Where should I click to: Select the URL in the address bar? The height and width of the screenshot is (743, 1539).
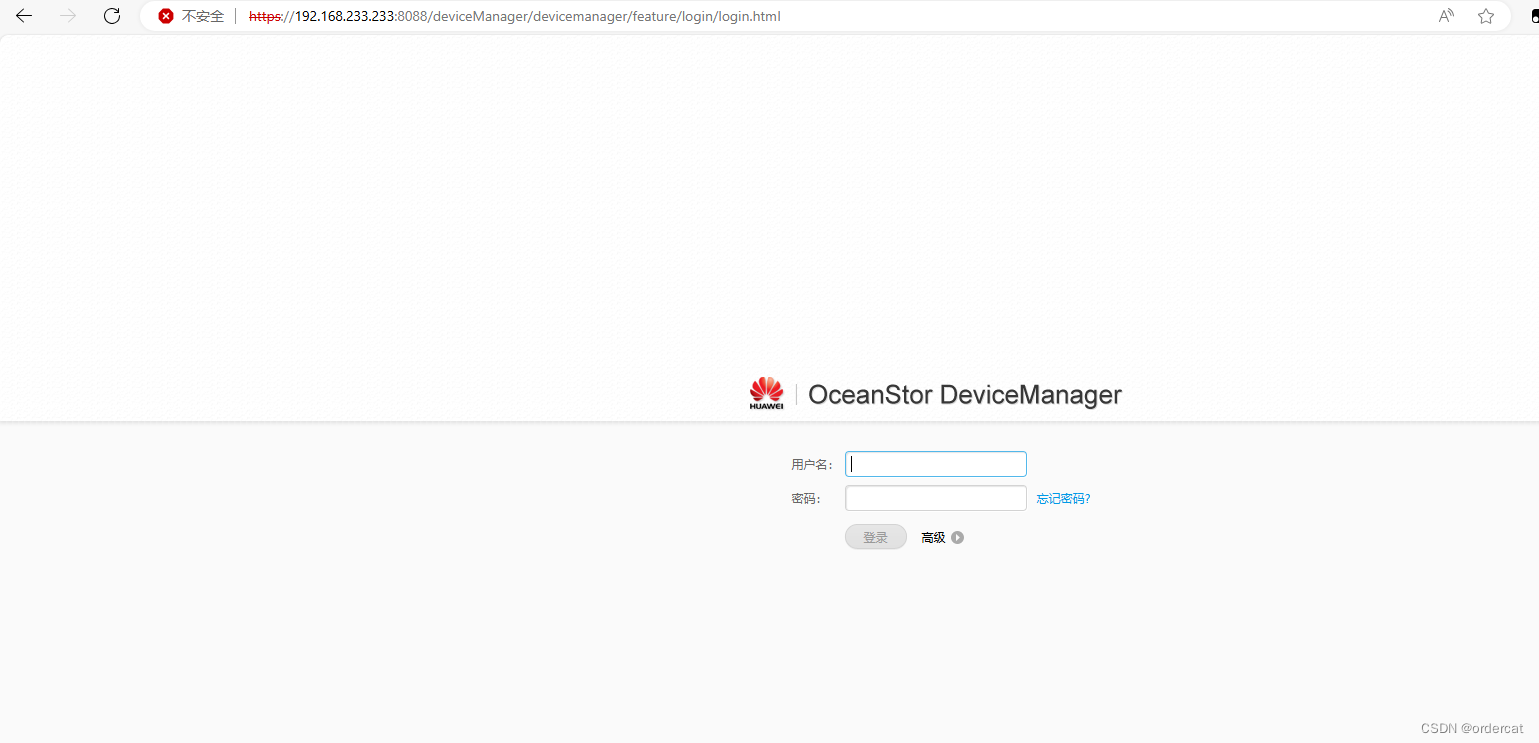pos(514,16)
